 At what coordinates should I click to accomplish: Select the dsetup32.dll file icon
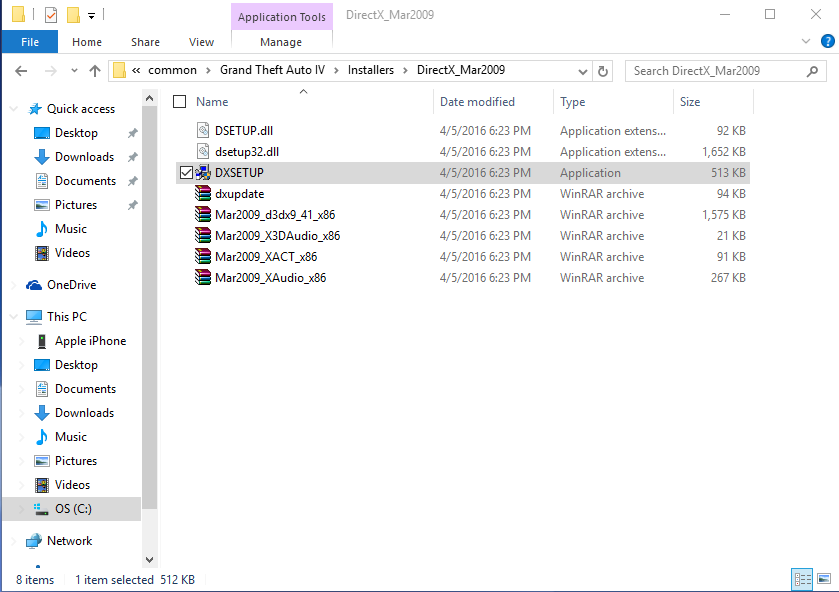pos(203,151)
